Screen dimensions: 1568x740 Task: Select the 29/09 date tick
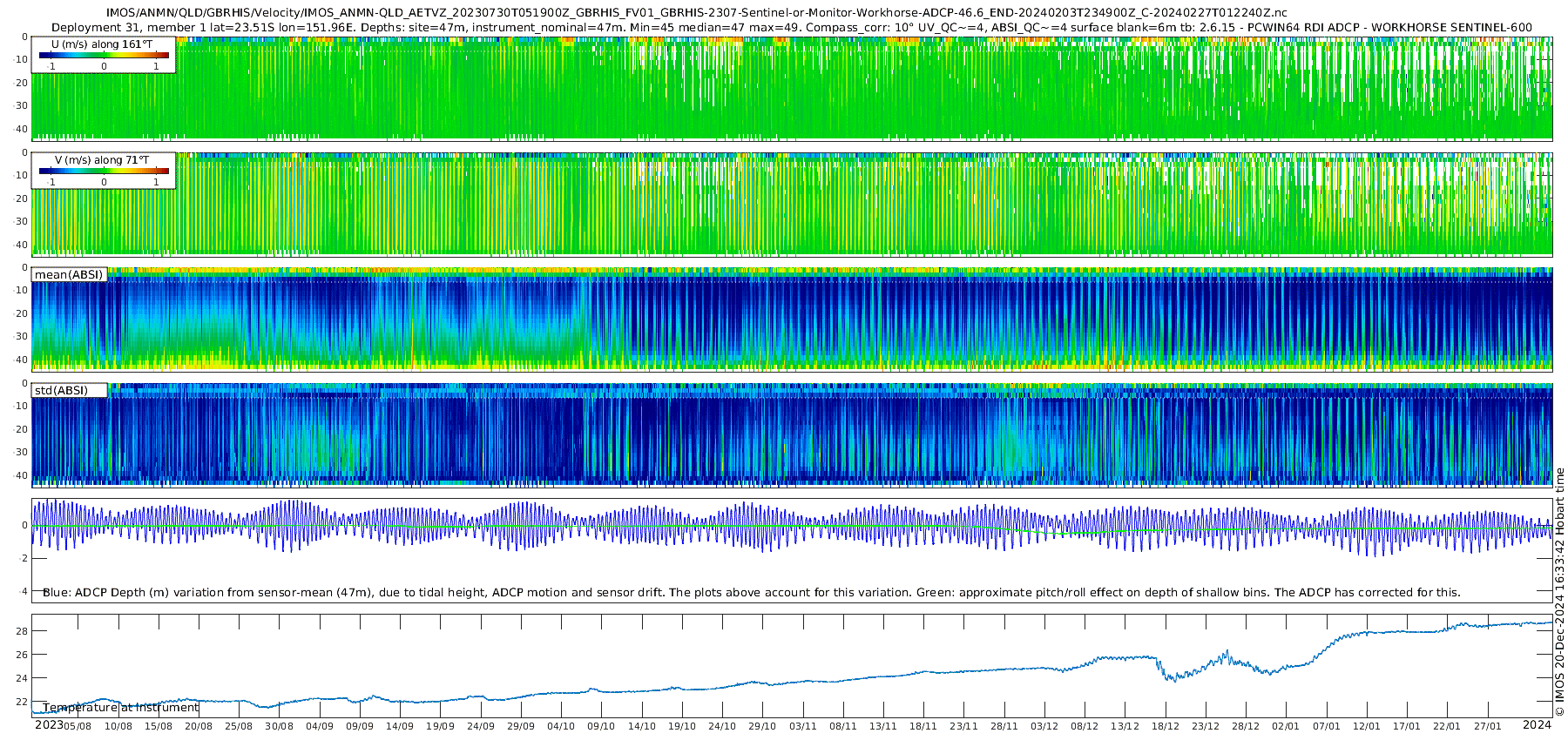coord(521,726)
